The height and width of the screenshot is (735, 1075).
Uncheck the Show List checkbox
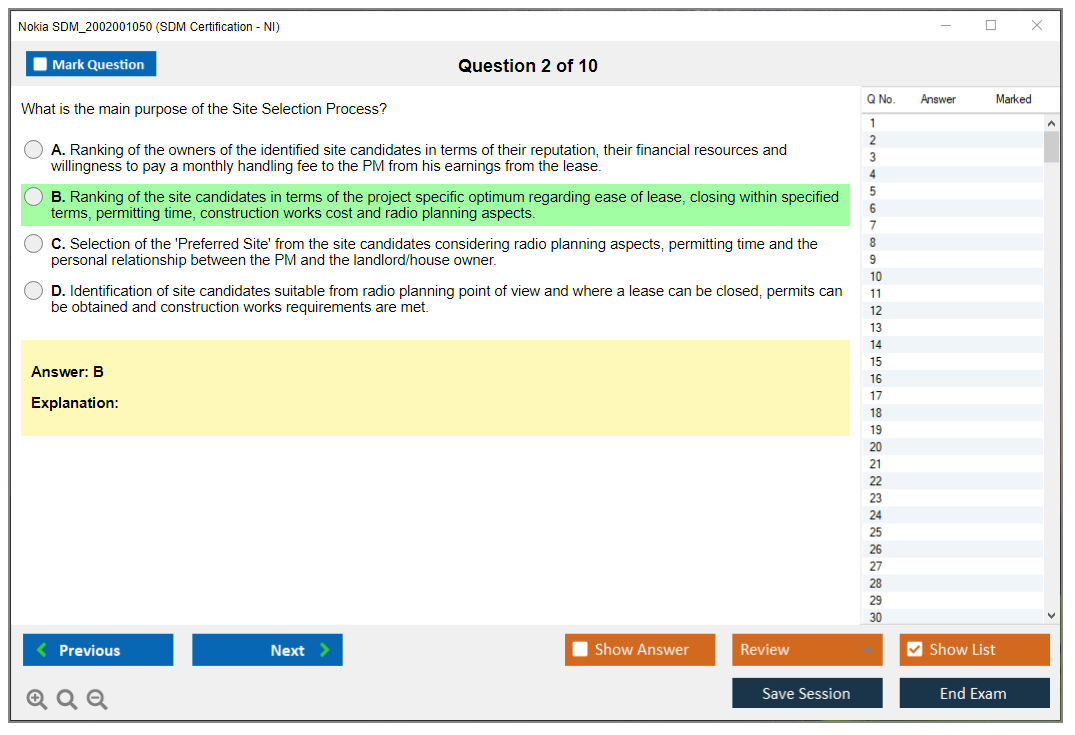click(914, 650)
